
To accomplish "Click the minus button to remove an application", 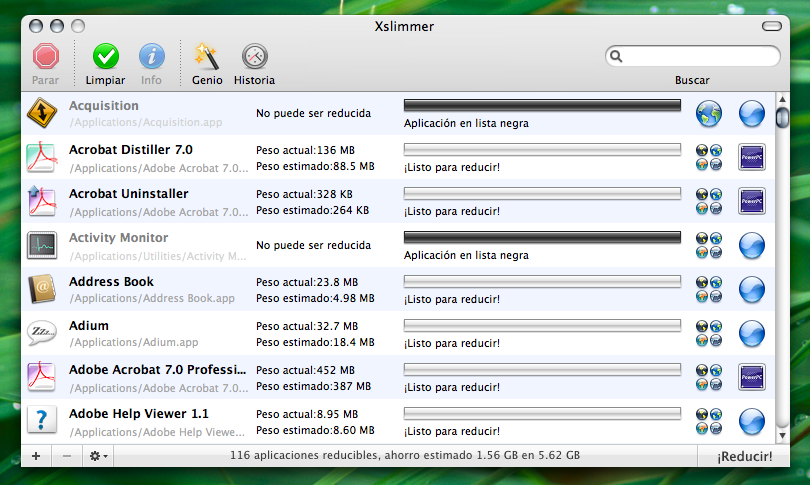I will [67, 456].
